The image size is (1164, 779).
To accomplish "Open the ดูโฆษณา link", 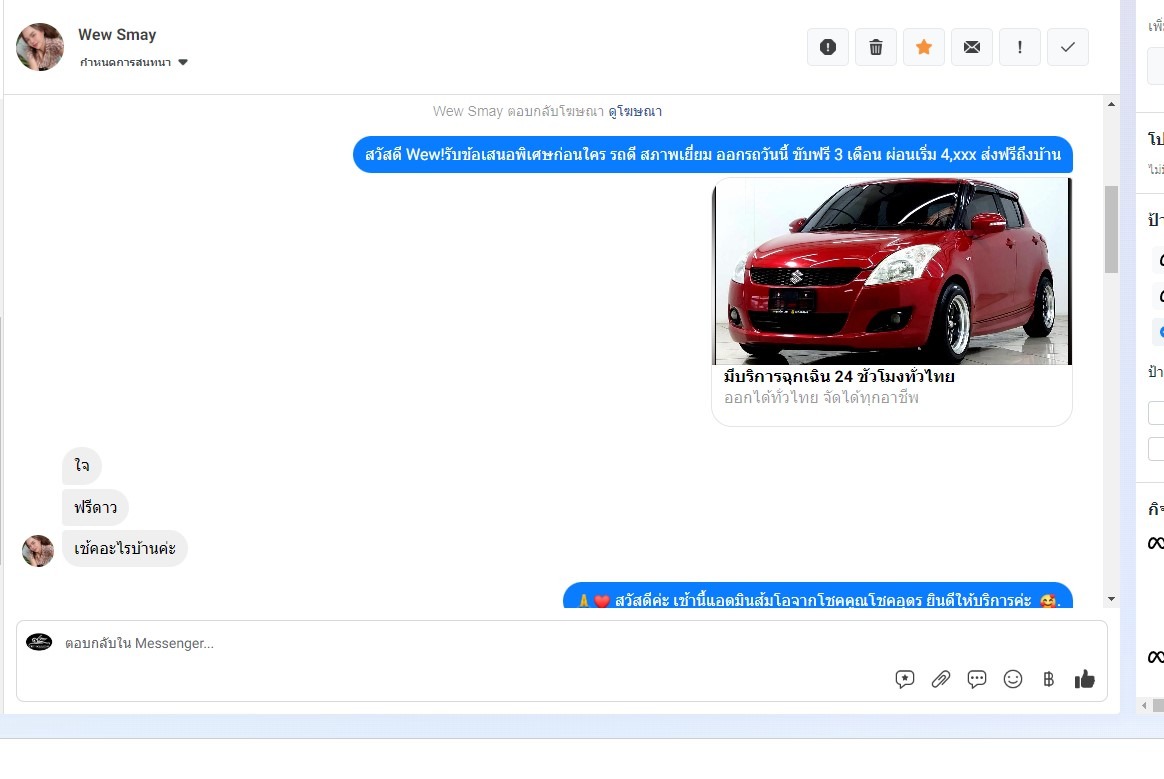I will (x=635, y=111).
